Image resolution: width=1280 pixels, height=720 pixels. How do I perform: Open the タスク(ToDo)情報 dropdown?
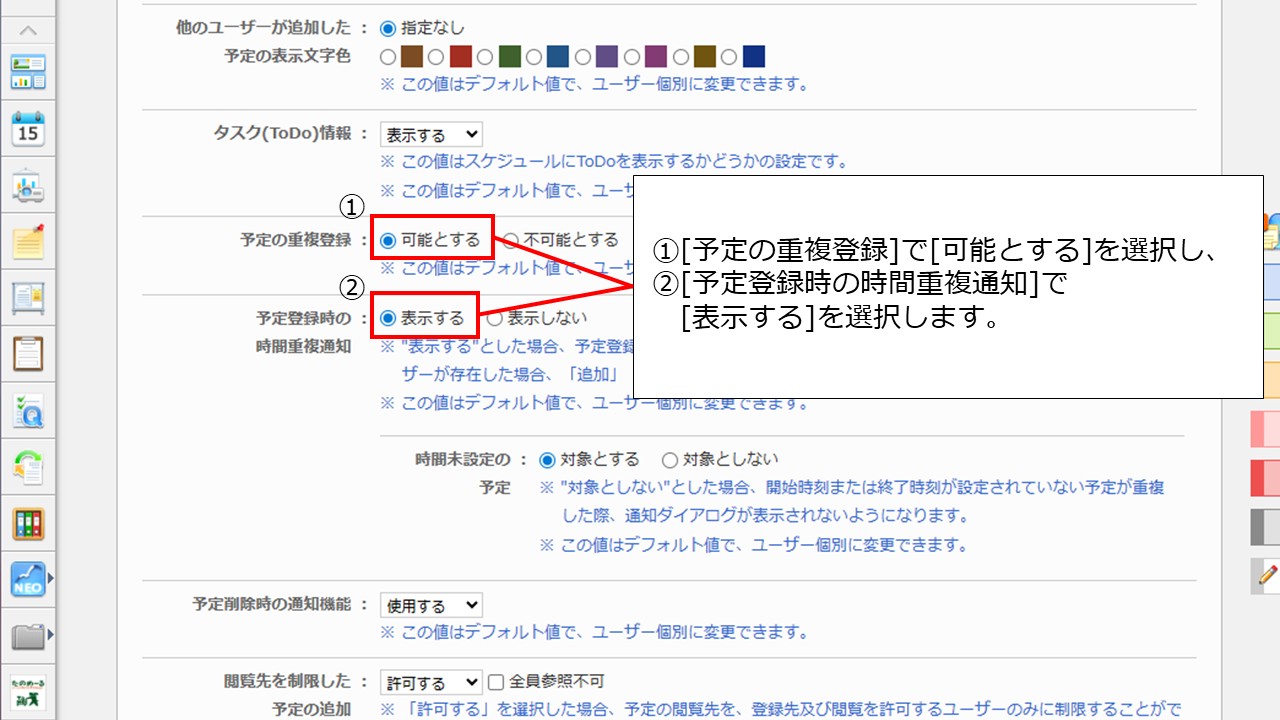tap(431, 134)
